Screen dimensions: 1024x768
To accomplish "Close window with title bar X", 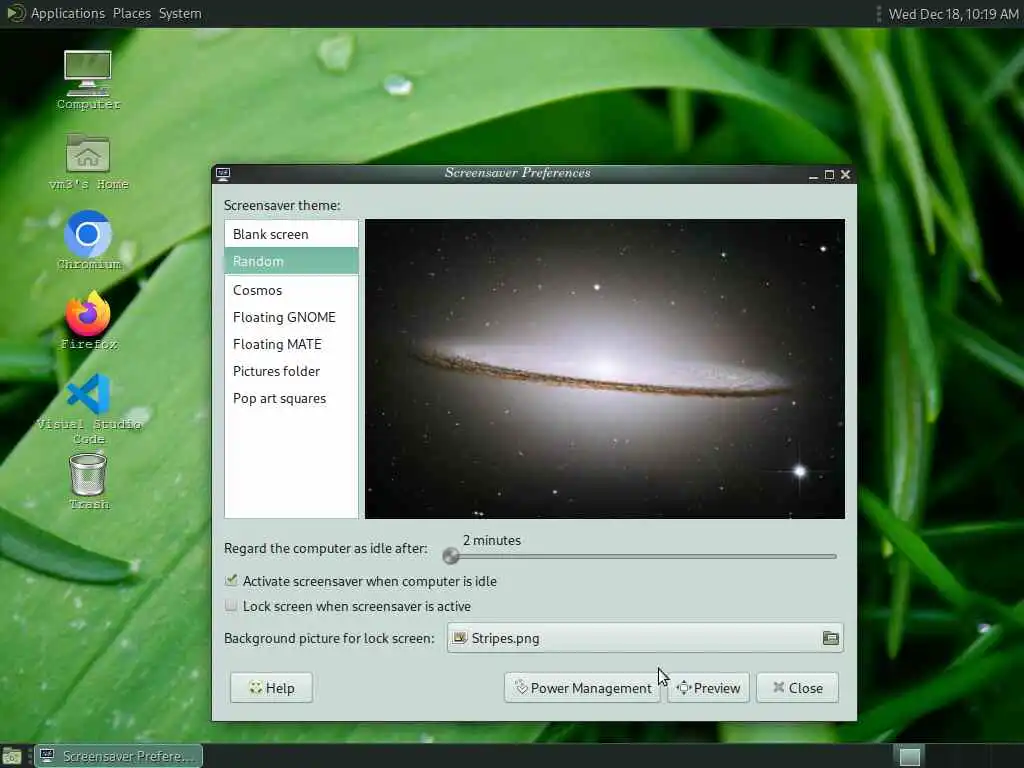I will pos(846,174).
